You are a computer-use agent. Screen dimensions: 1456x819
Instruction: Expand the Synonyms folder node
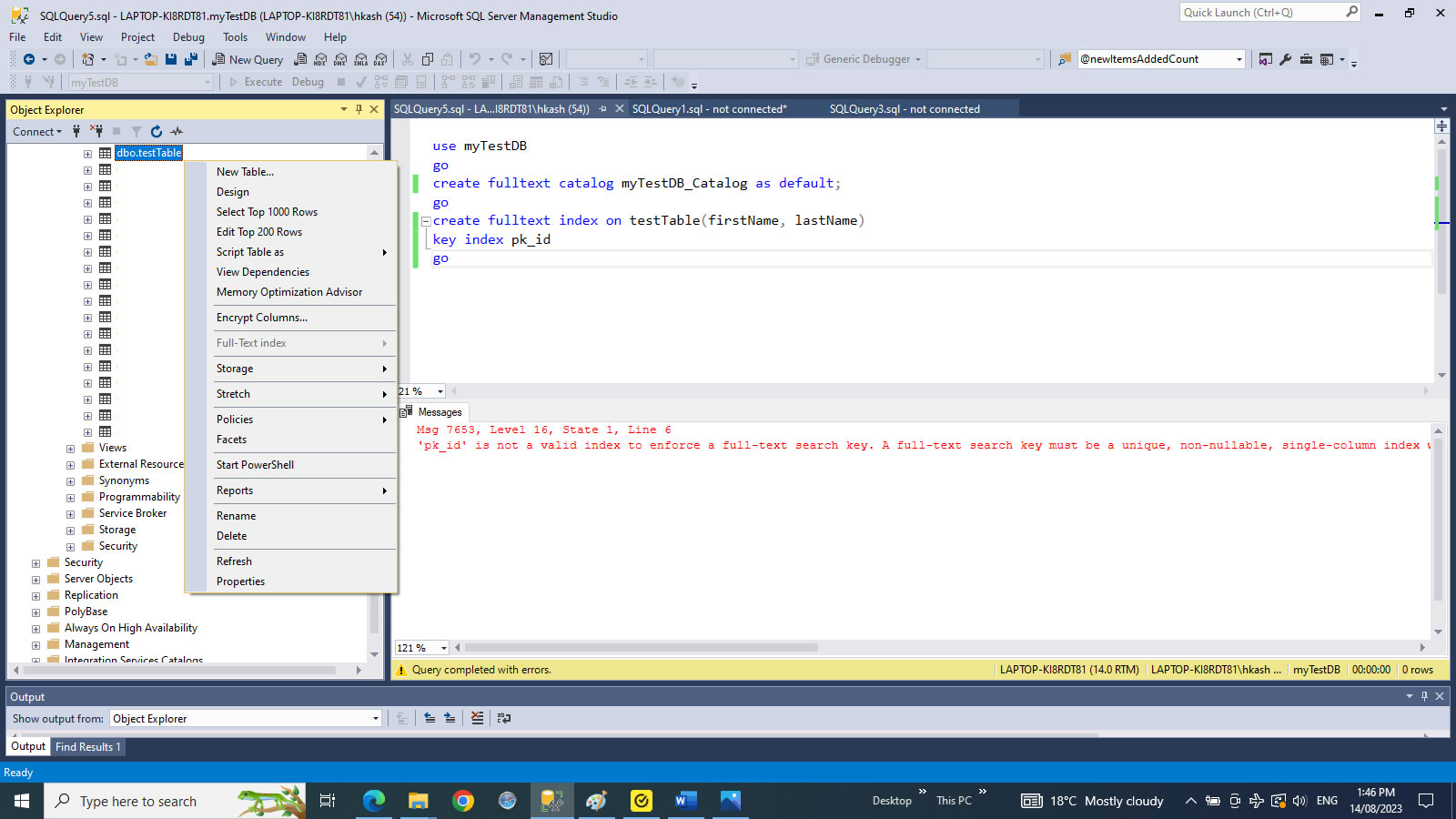70,481
